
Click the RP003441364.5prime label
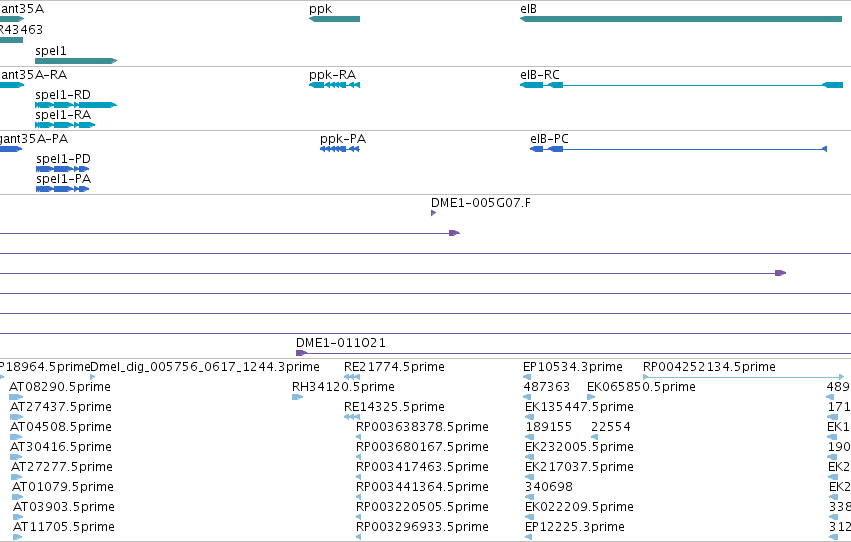point(422,487)
